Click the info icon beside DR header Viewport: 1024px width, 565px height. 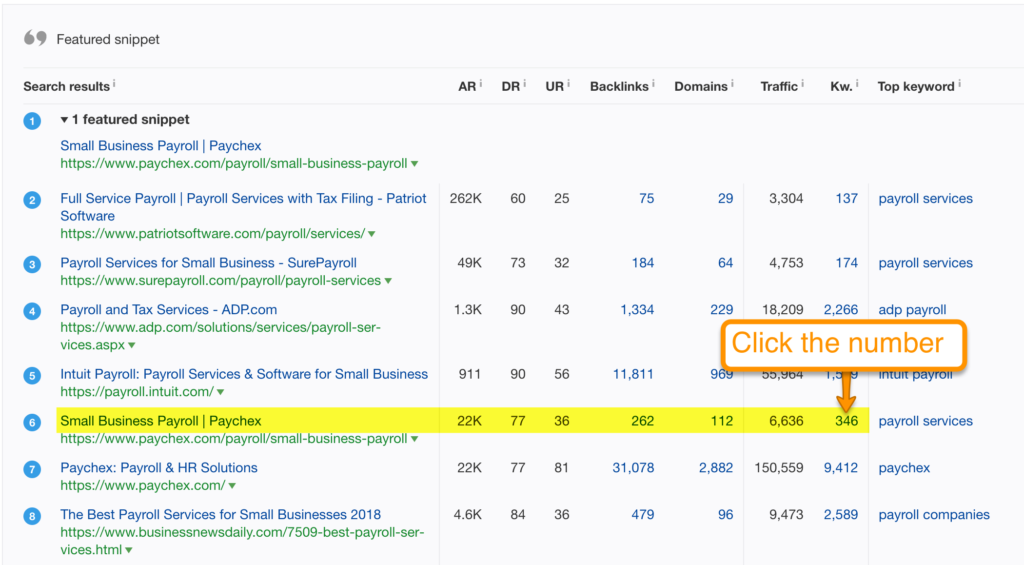pyautogui.click(x=524, y=83)
